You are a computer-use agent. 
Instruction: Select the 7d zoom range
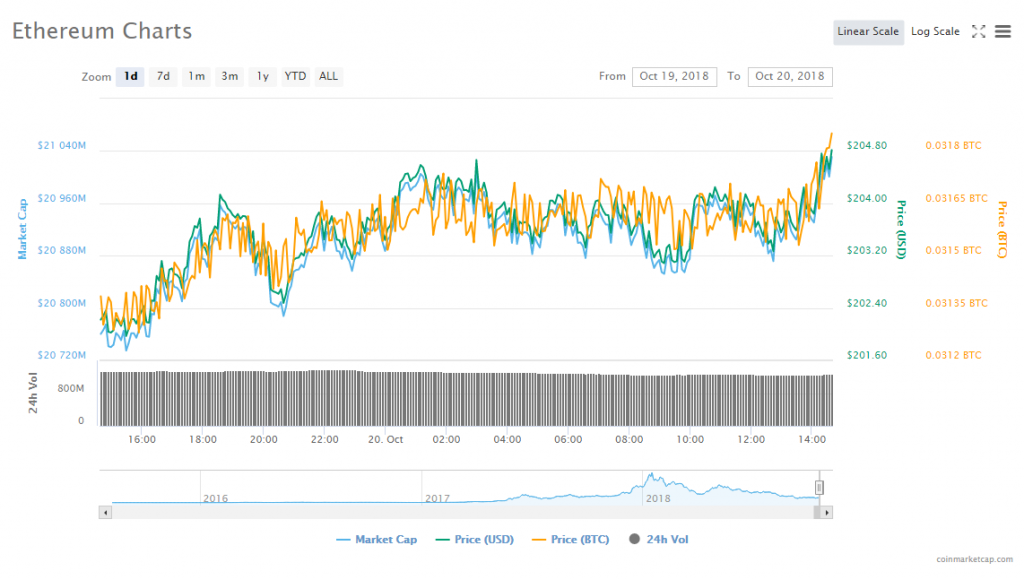coord(163,76)
